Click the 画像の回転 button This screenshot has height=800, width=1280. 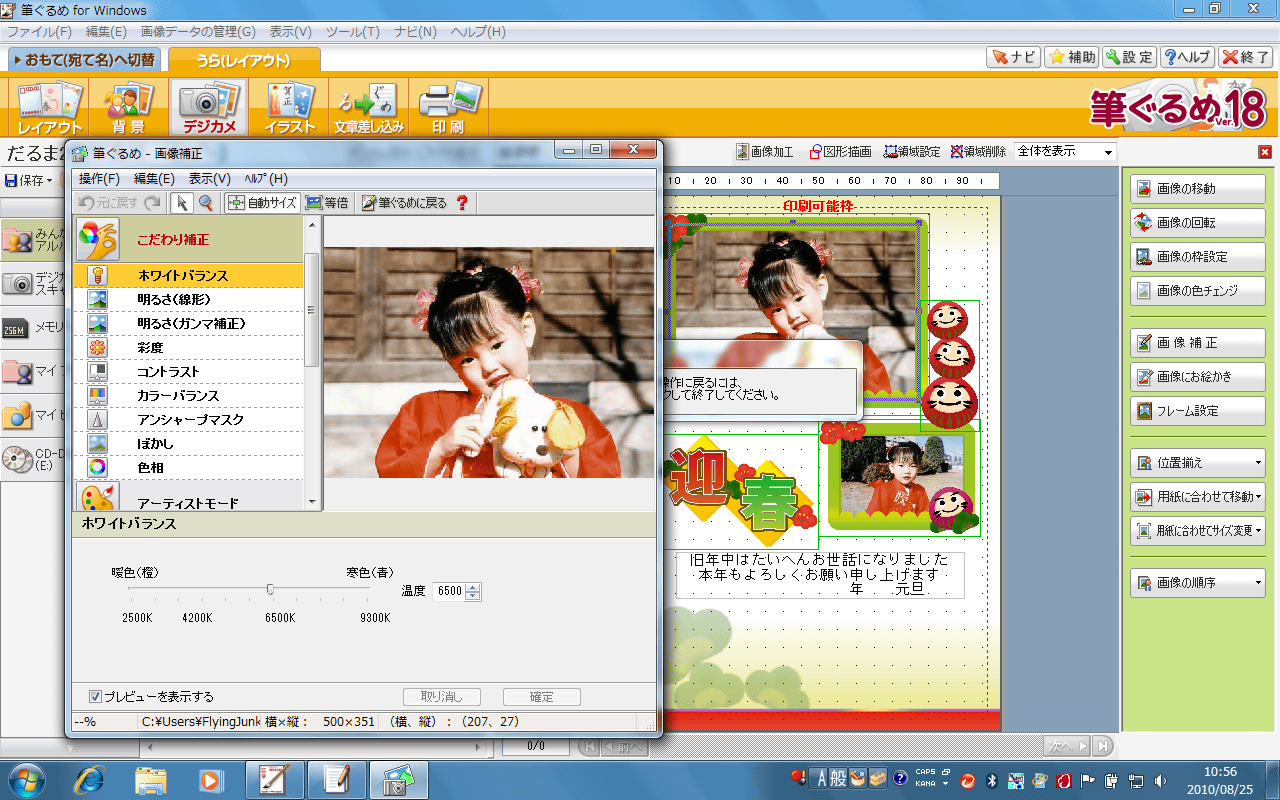(x=1198, y=223)
